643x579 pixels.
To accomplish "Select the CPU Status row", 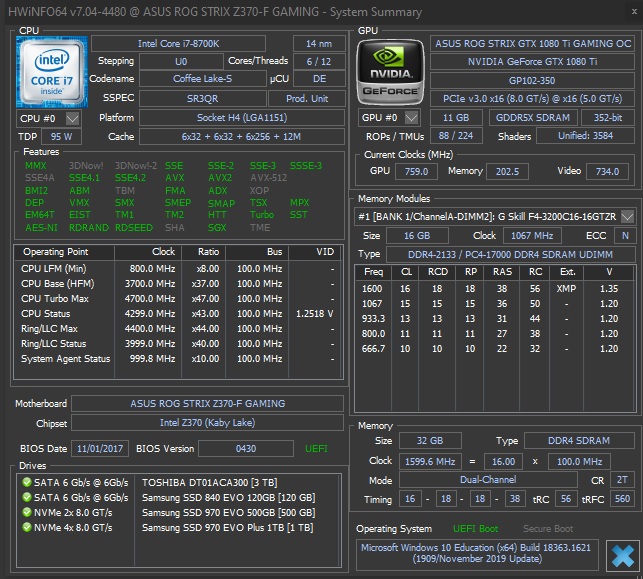I will click(178, 314).
